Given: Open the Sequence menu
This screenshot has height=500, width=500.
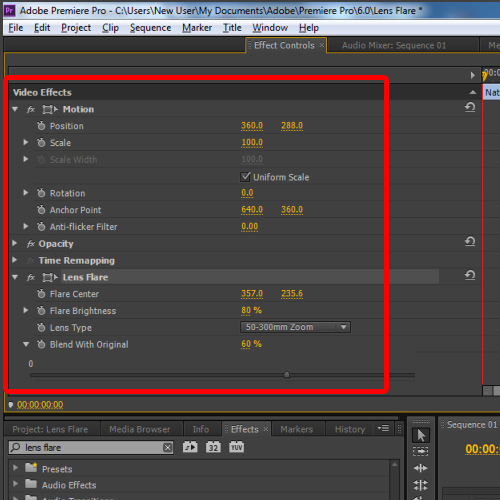Looking at the screenshot, I should coord(151,28).
